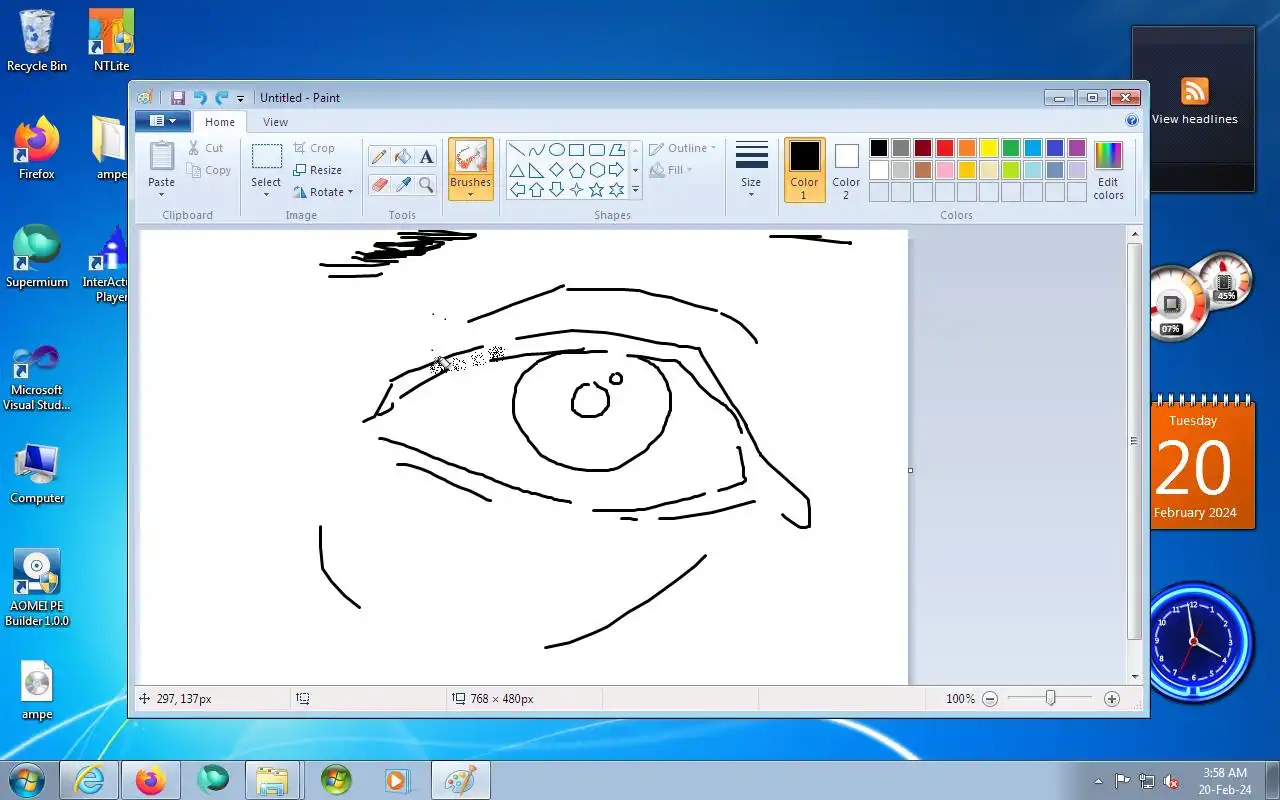The width and height of the screenshot is (1280, 800).
Task: Click the volume speaker tray icon
Action: (1171, 781)
